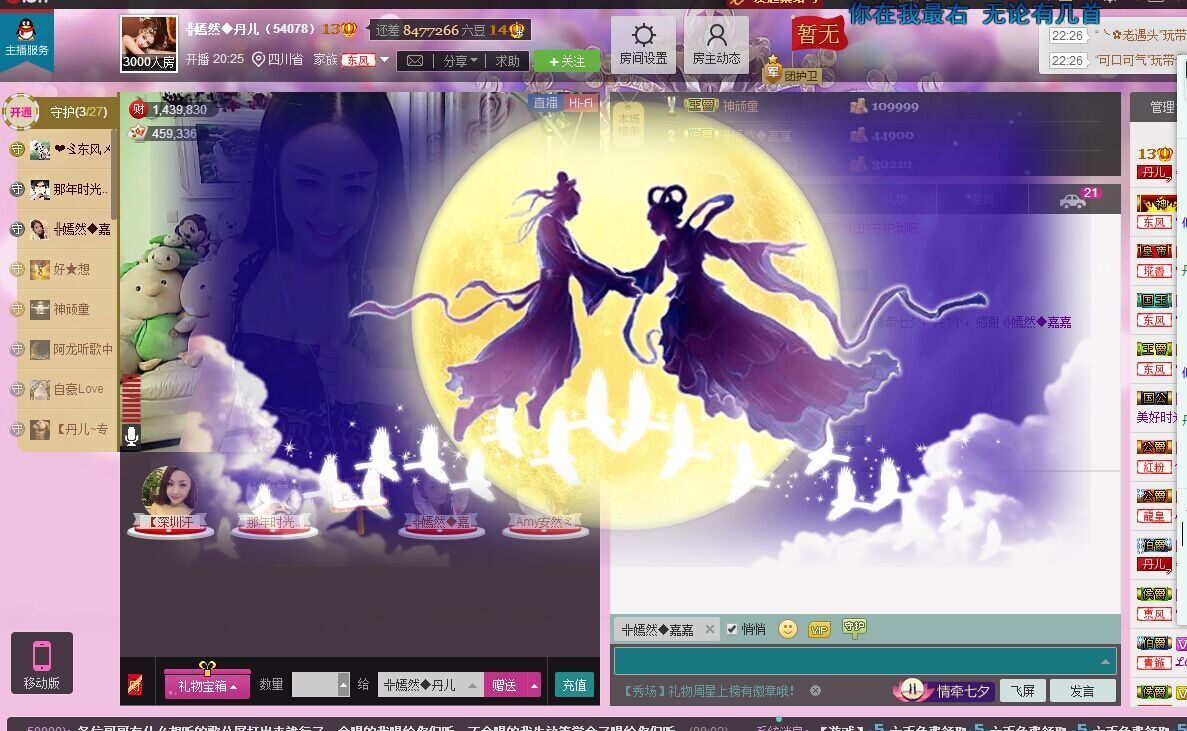1187x731 pixels.
Task: Click the red 财 wealth icon
Action: [x=138, y=109]
